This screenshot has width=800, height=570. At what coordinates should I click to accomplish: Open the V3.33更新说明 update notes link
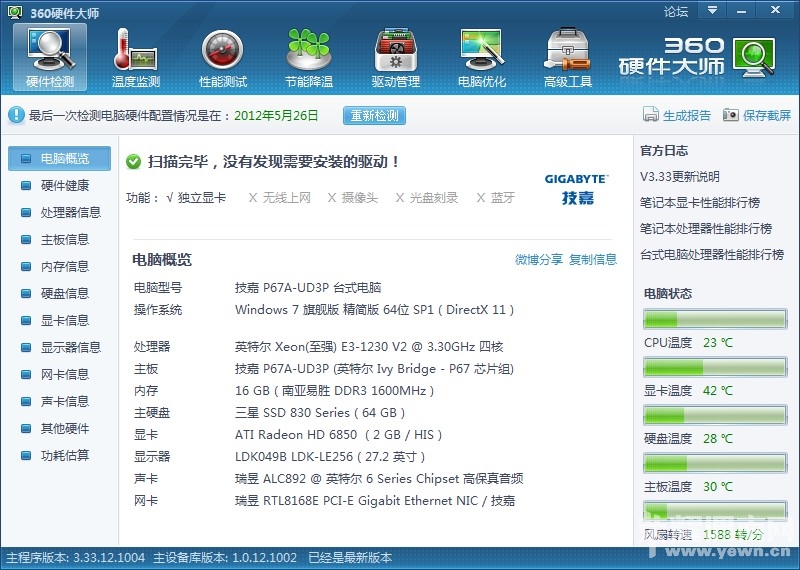(680, 177)
